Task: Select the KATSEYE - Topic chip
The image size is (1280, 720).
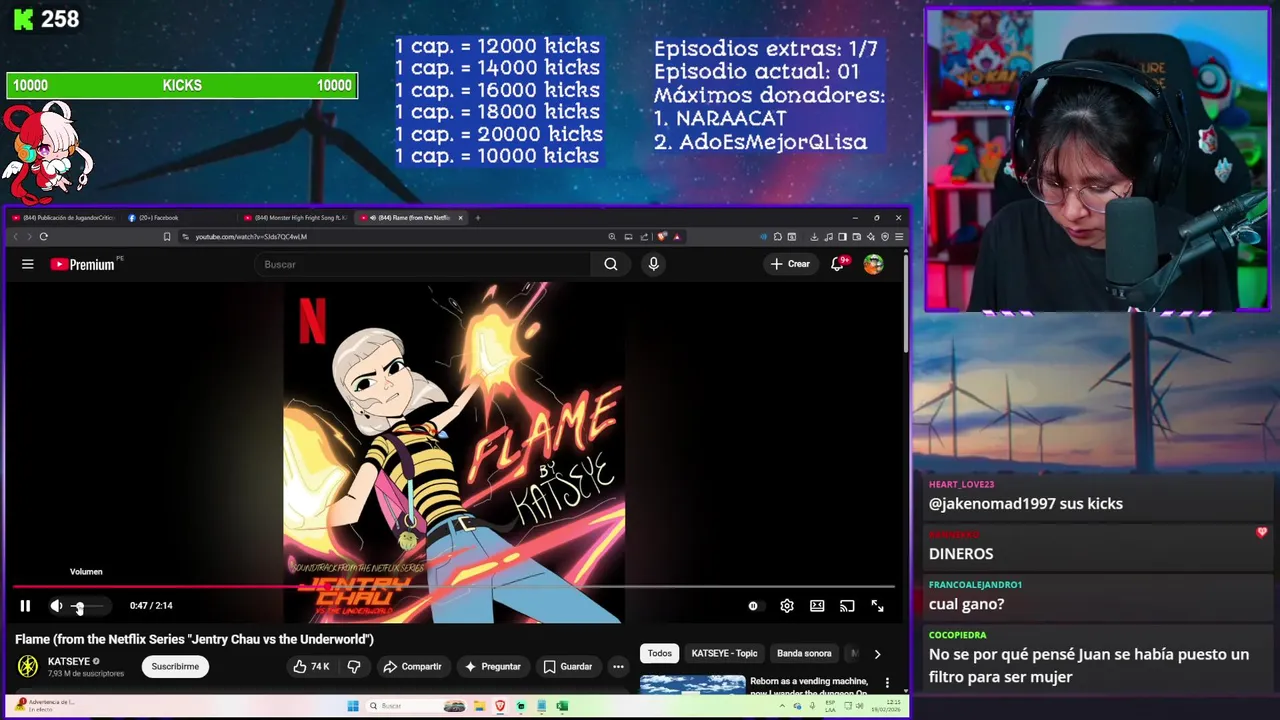Action: (724, 653)
